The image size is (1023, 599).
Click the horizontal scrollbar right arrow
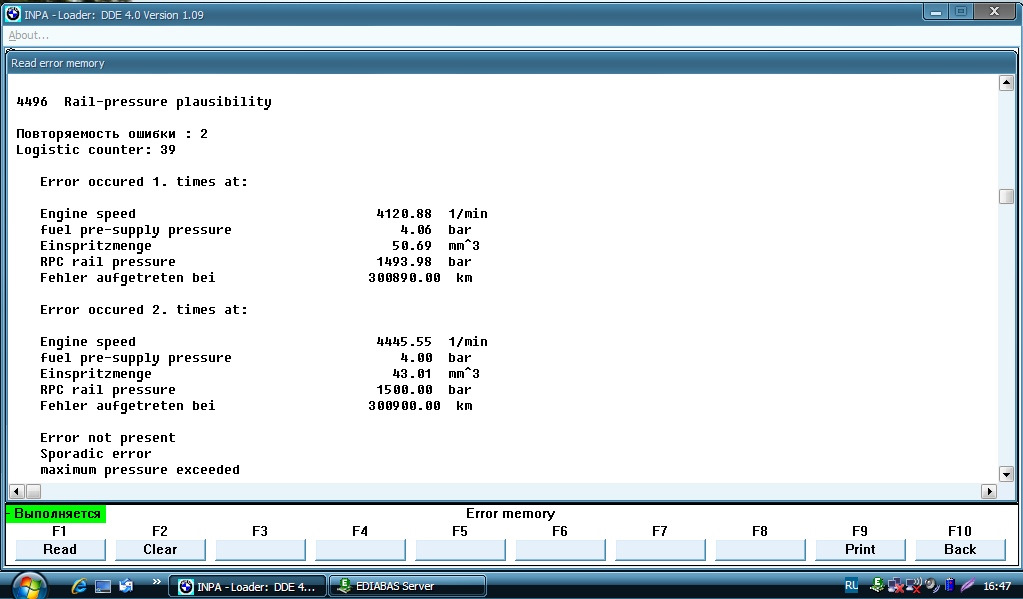tap(989, 491)
